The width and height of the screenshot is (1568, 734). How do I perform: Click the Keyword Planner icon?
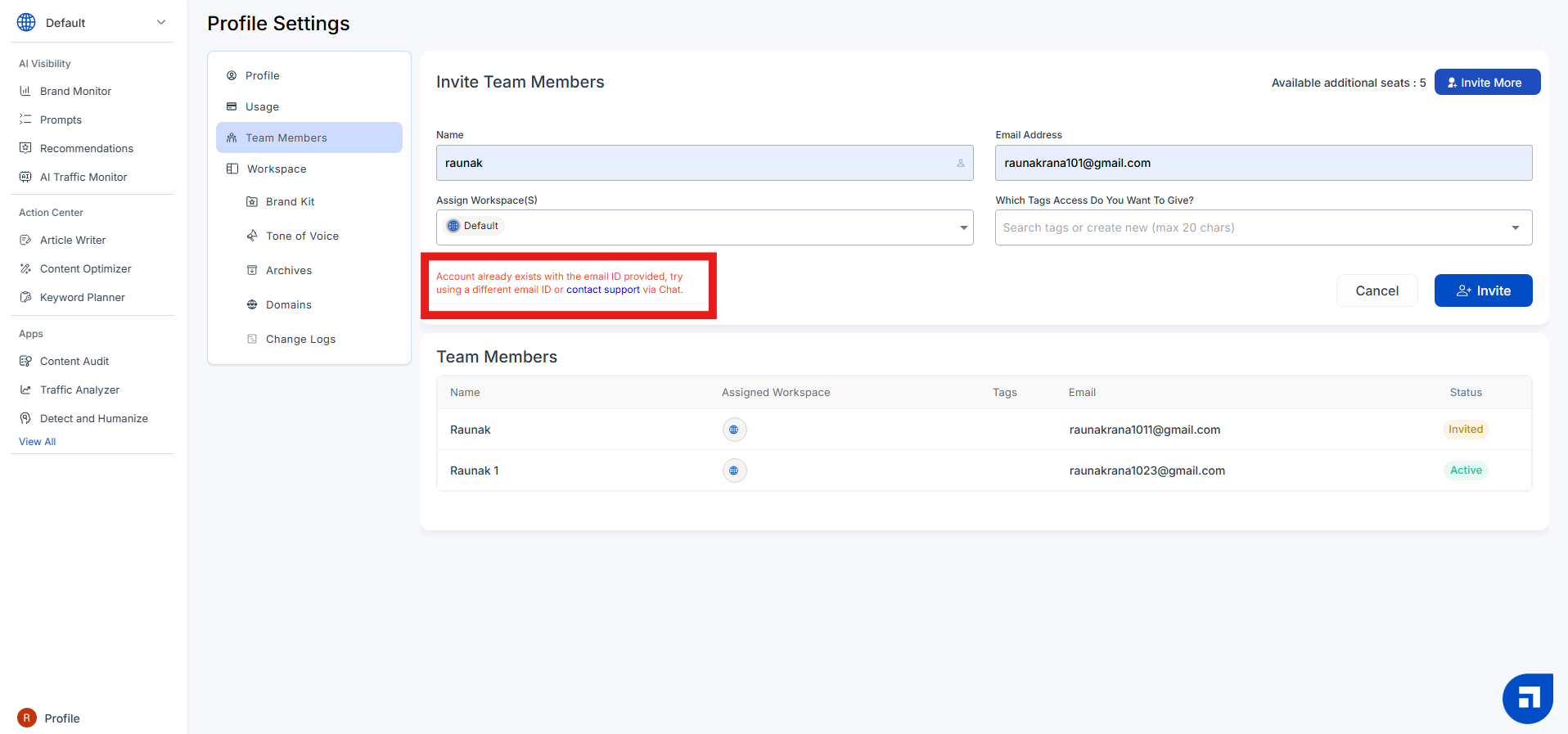coord(25,297)
